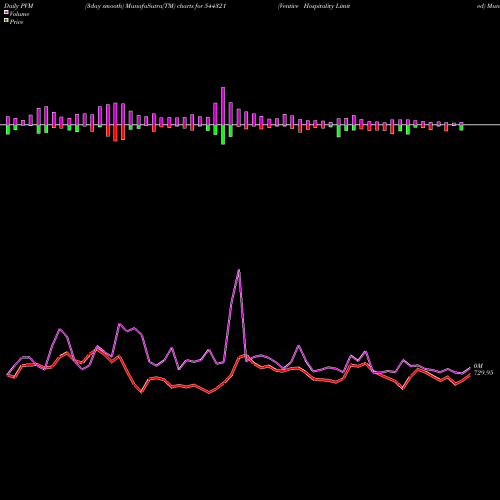The image size is (500, 500).
Task: Click the 'Daily PVM' title text
Action: 19,6
